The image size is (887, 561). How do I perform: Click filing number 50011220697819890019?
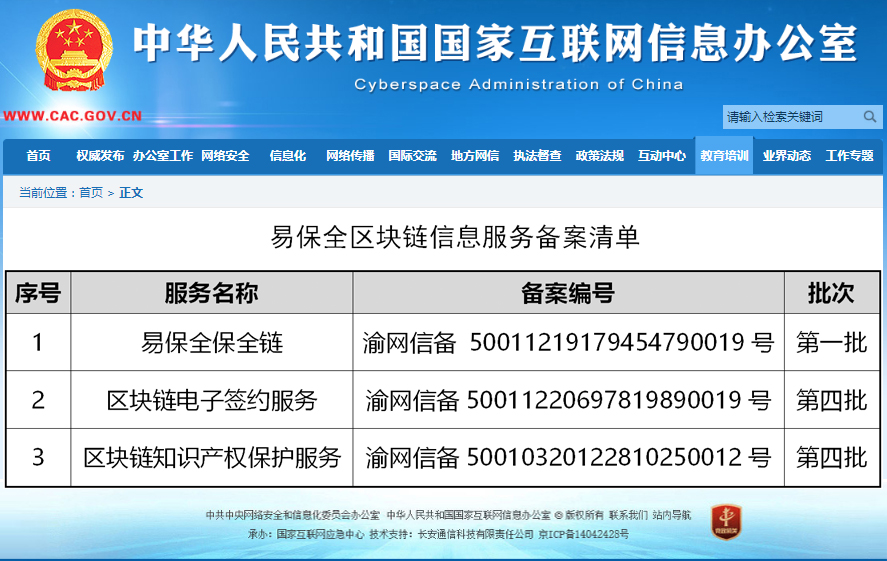click(604, 400)
